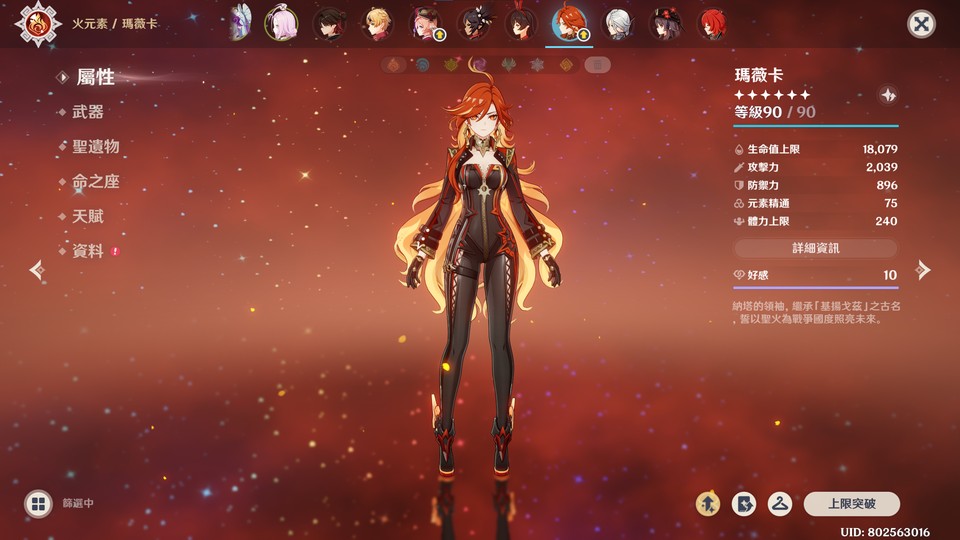960x540 pixels.
Task: Close the character screen with X
Action: pos(921,25)
